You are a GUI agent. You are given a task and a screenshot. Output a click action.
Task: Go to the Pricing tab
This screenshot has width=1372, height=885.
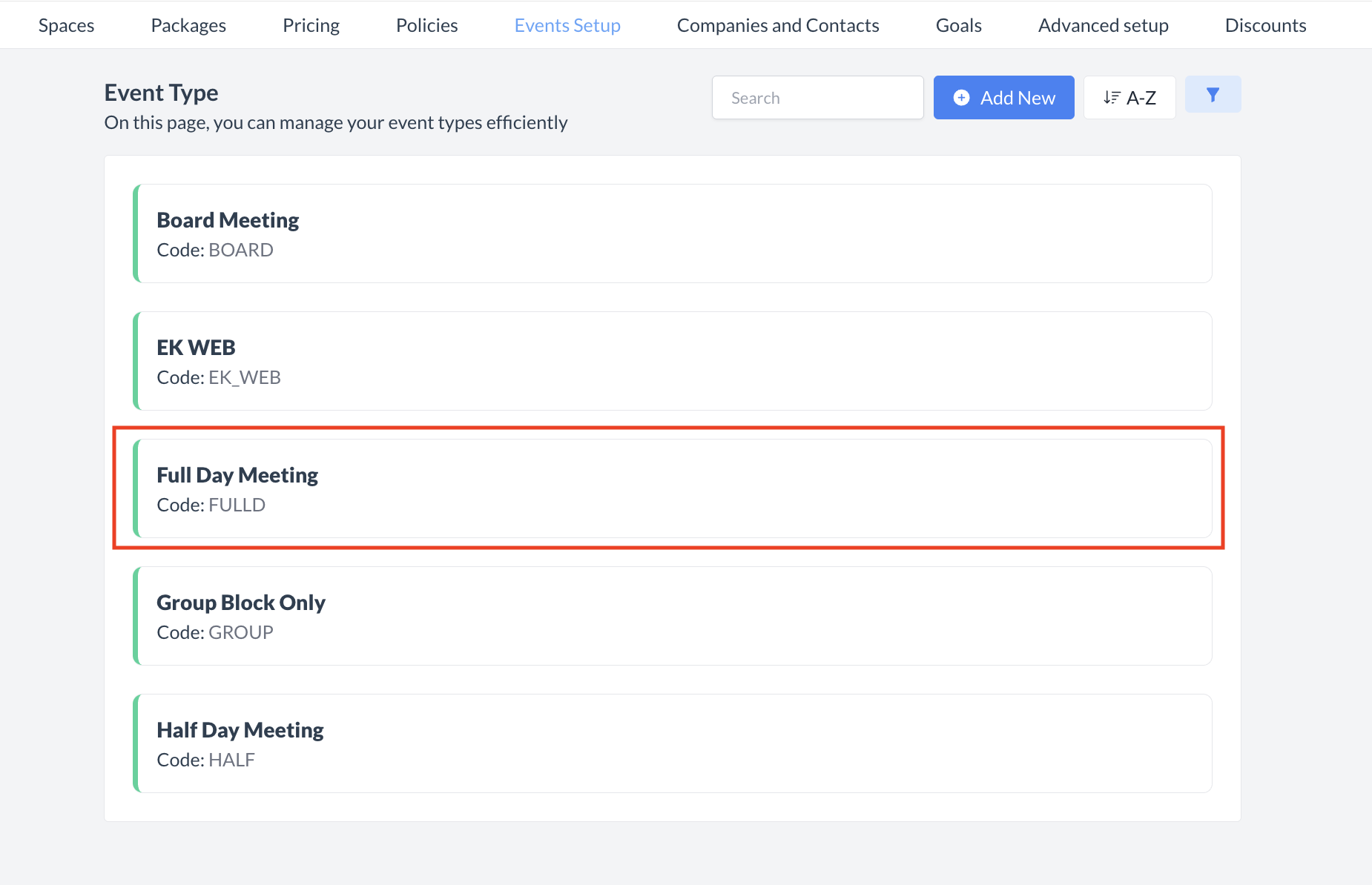[311, 25]
